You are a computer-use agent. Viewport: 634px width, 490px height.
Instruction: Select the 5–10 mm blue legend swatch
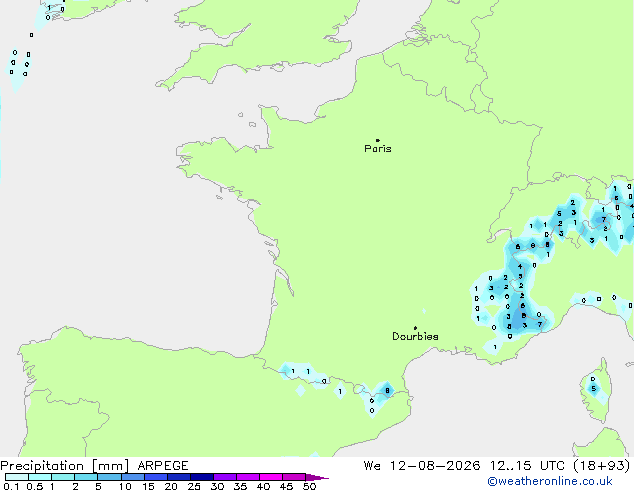(109, 477)
